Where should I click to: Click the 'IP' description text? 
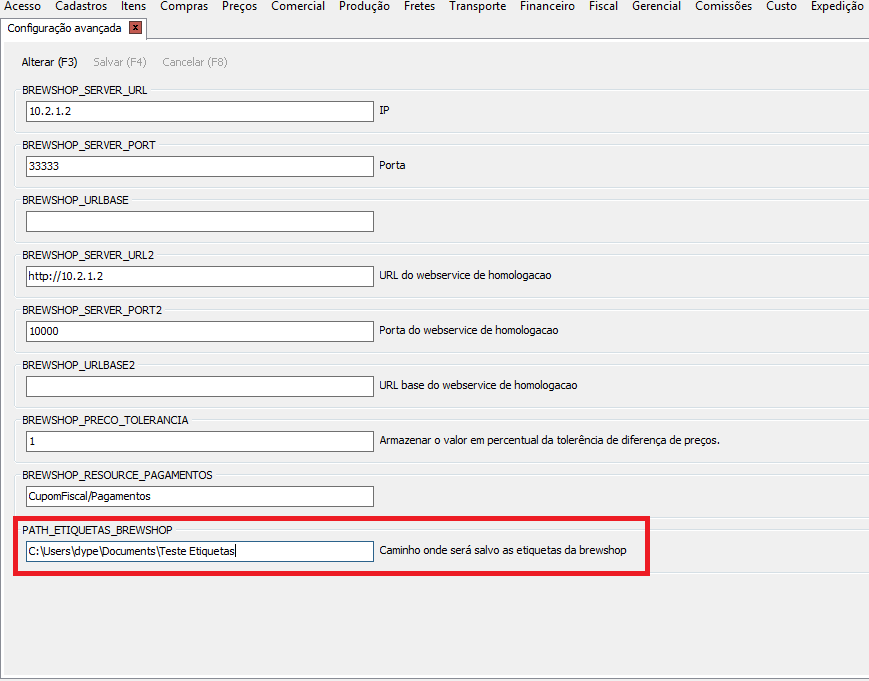384,110
